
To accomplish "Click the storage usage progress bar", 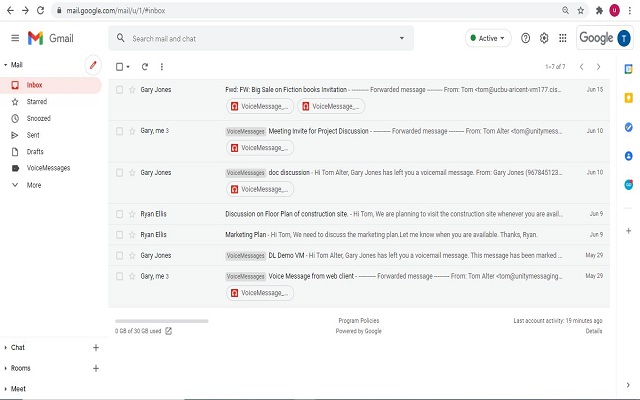I will (162, 321).
